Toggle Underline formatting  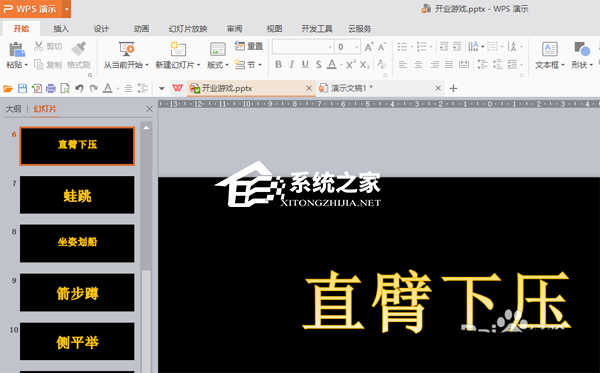(305, 65)
